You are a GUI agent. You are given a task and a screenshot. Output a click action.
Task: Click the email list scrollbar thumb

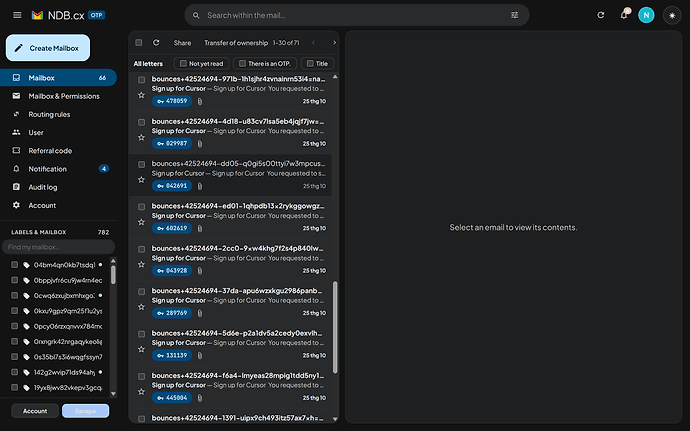click(x=335, y=327)
